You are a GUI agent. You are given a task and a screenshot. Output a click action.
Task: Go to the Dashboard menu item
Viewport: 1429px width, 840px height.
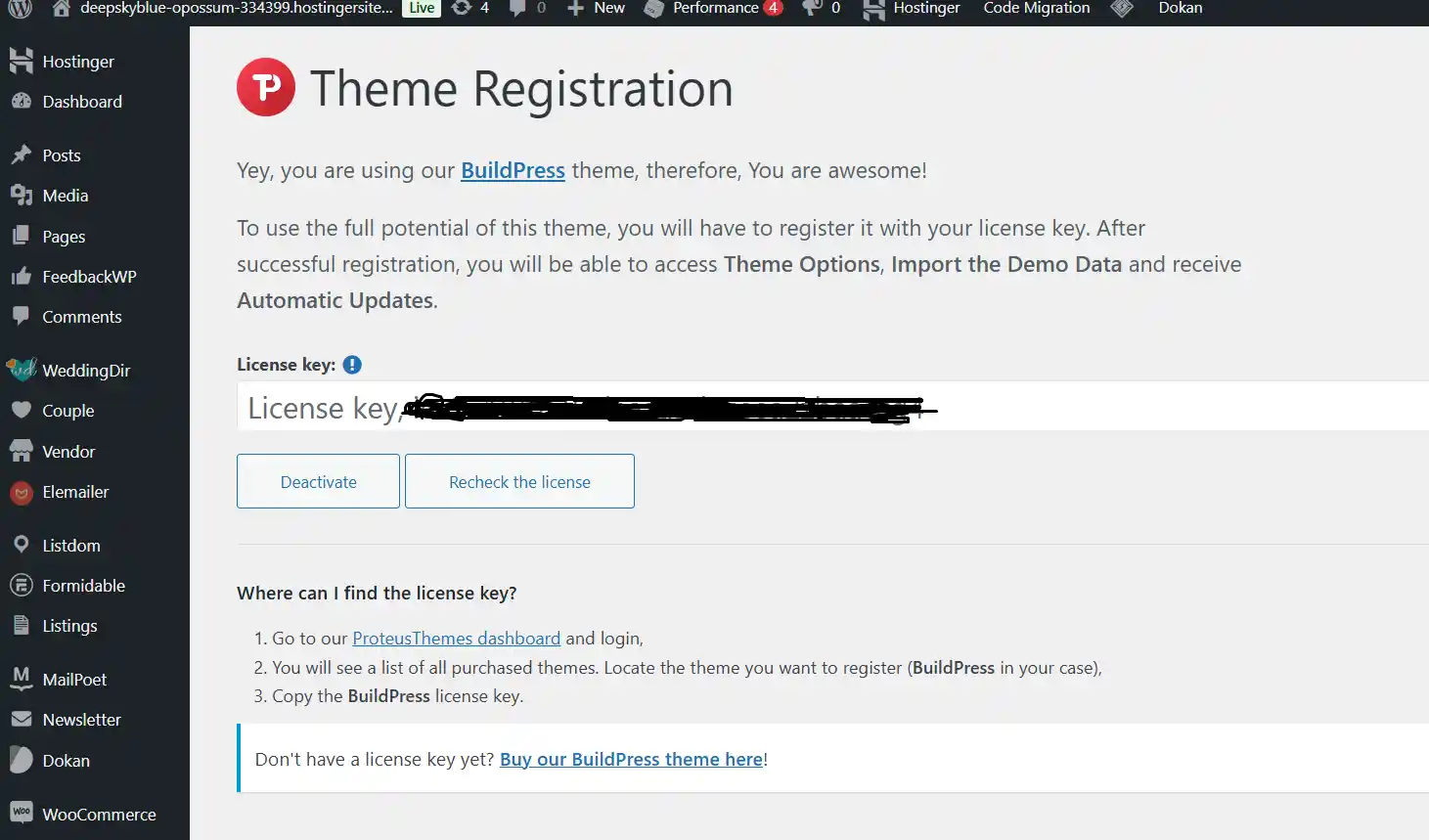(x=82, y=101)
